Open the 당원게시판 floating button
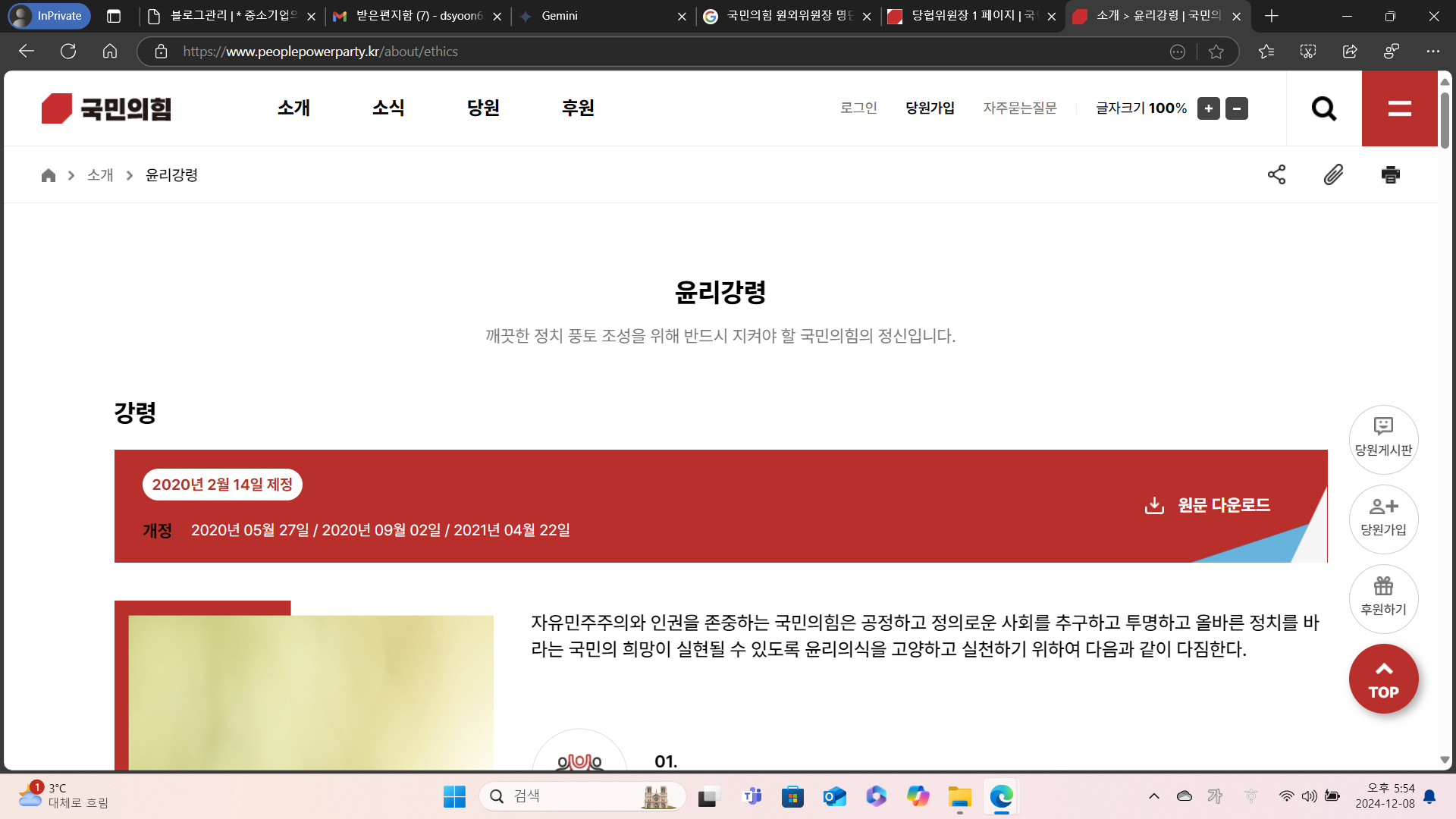This screenshot has width=1456, height=819. [x=1383, y=439]
